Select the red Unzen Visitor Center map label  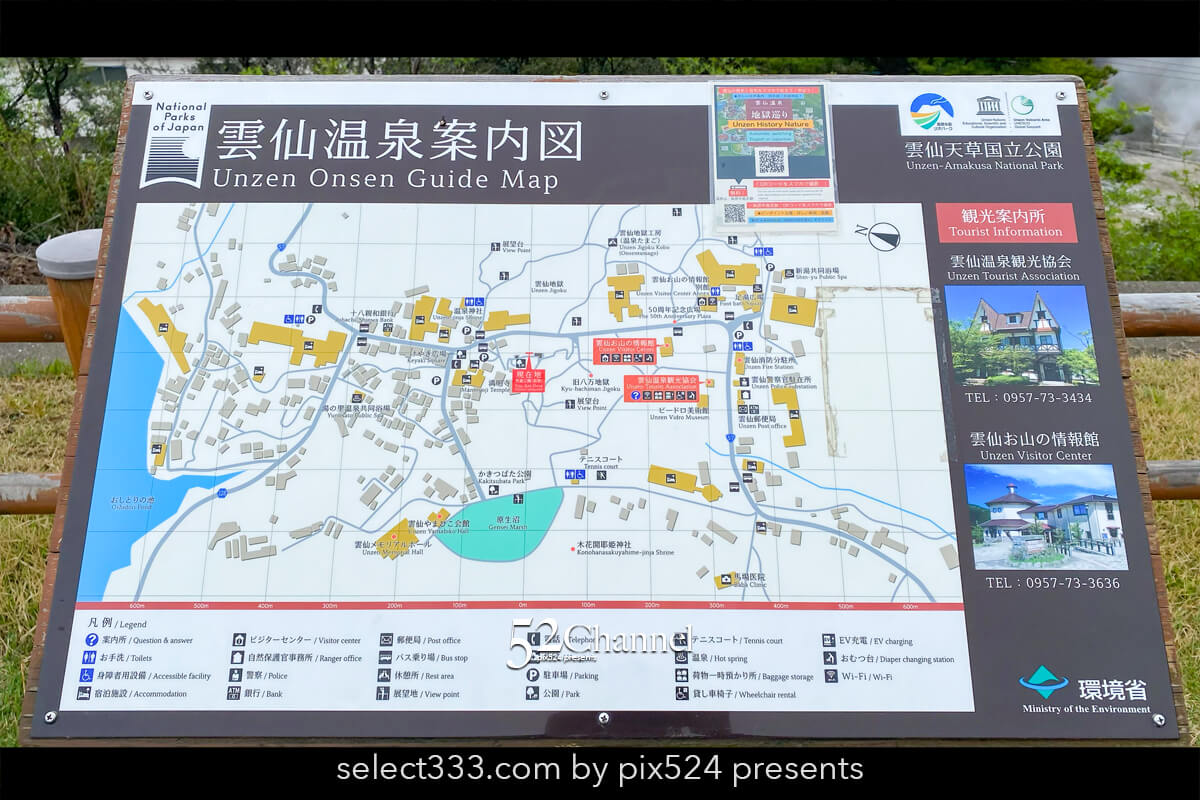click(624, 349)
